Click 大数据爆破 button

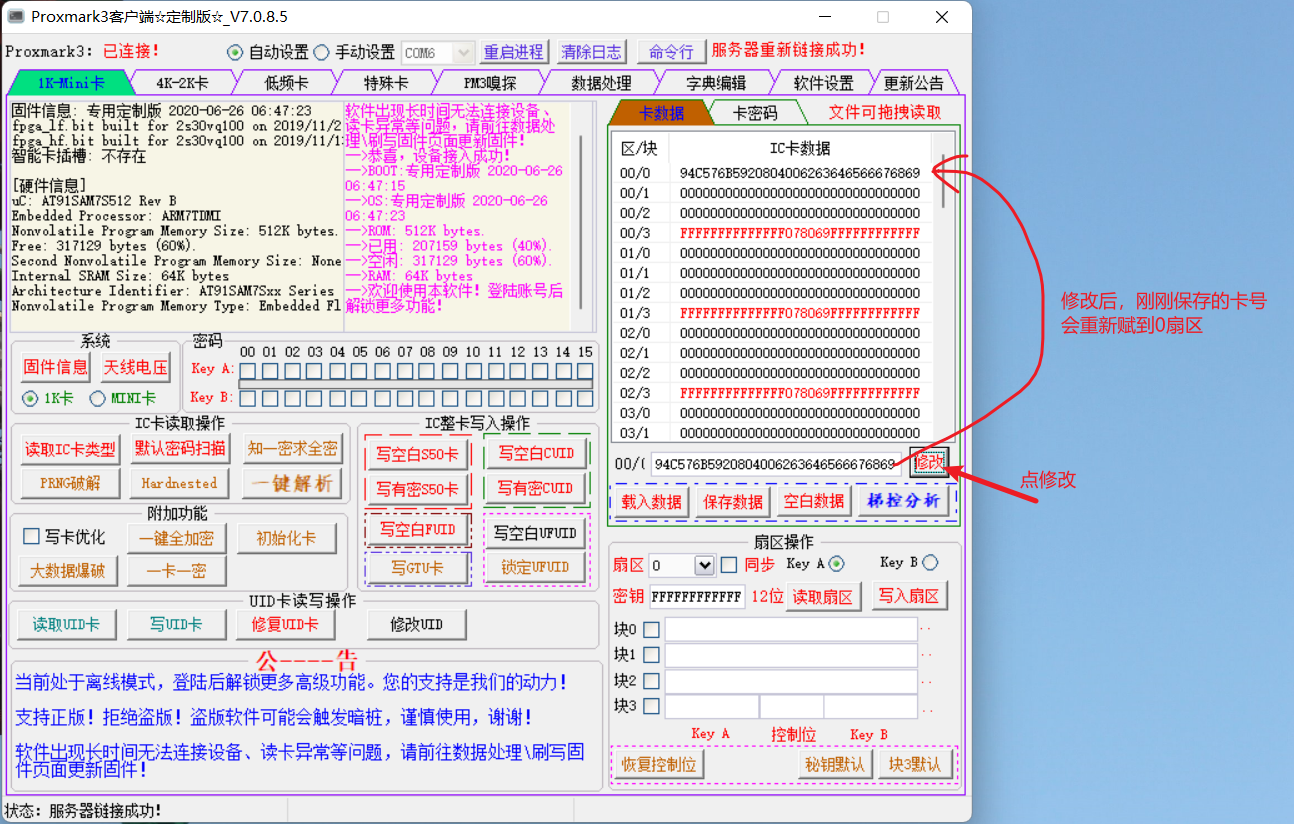pyautogui.click(x=67, y=571)
